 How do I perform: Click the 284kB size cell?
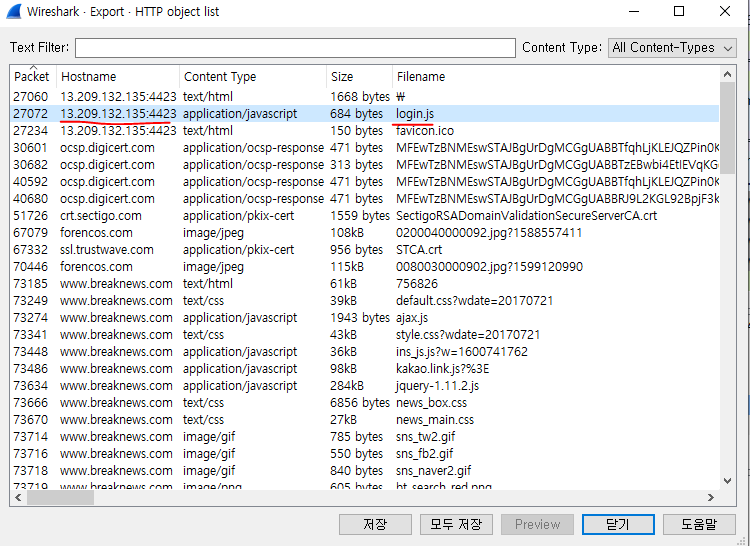[x=347, y=386]
